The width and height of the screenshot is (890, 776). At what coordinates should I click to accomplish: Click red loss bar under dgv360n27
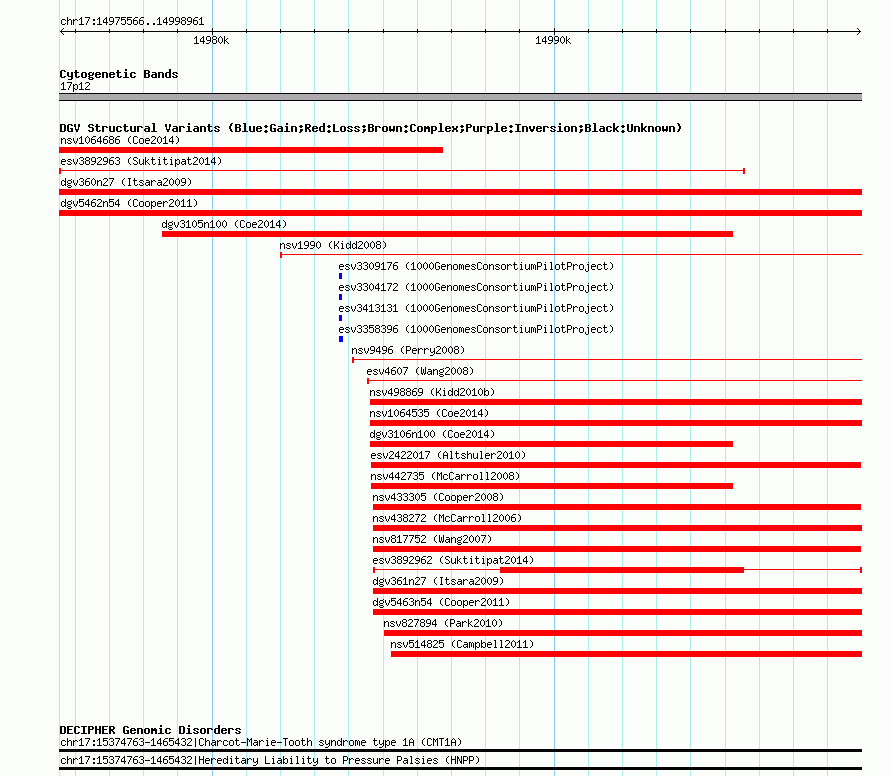[460, 192]
